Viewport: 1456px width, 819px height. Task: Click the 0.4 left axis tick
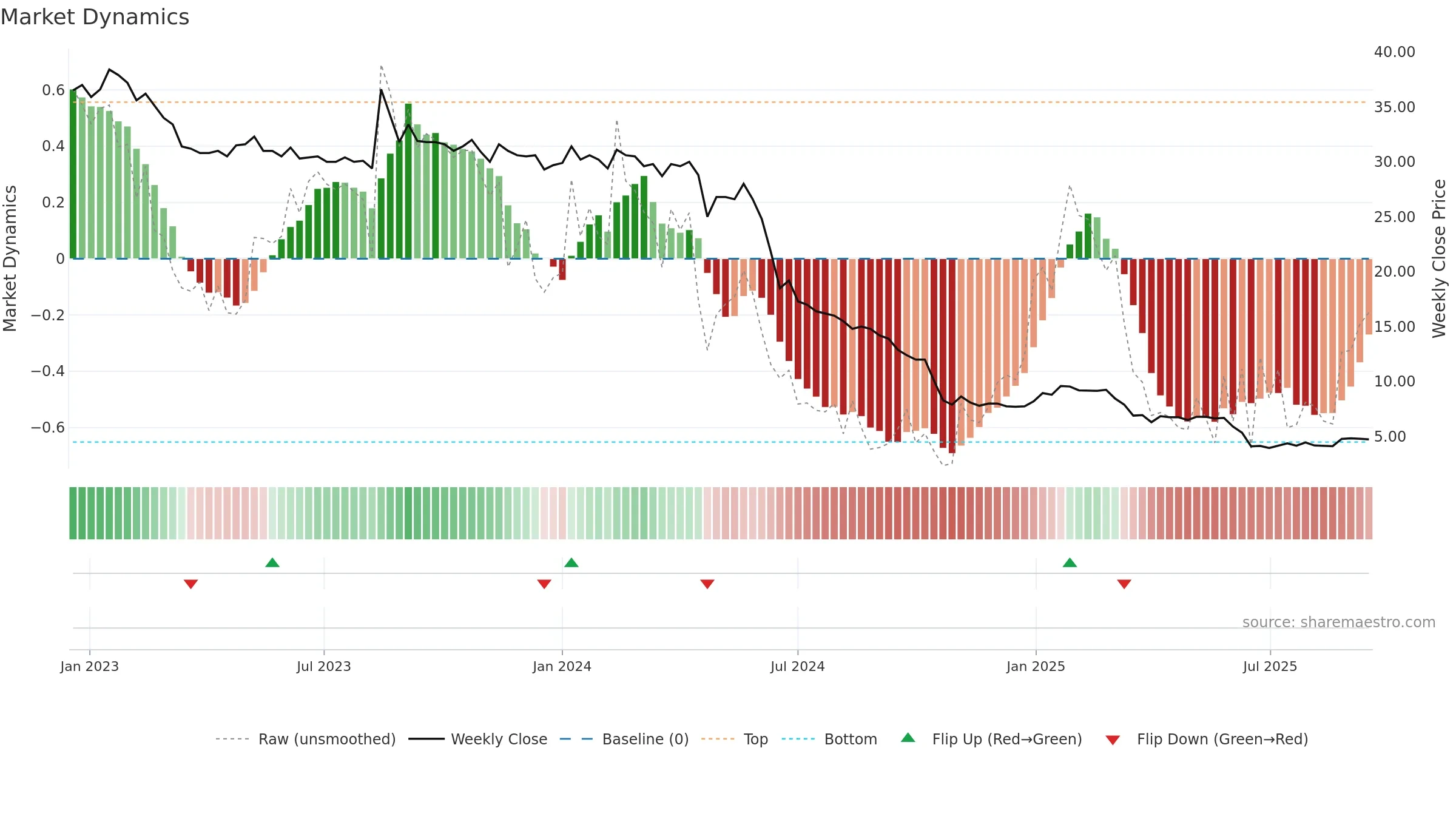point(53,146)
